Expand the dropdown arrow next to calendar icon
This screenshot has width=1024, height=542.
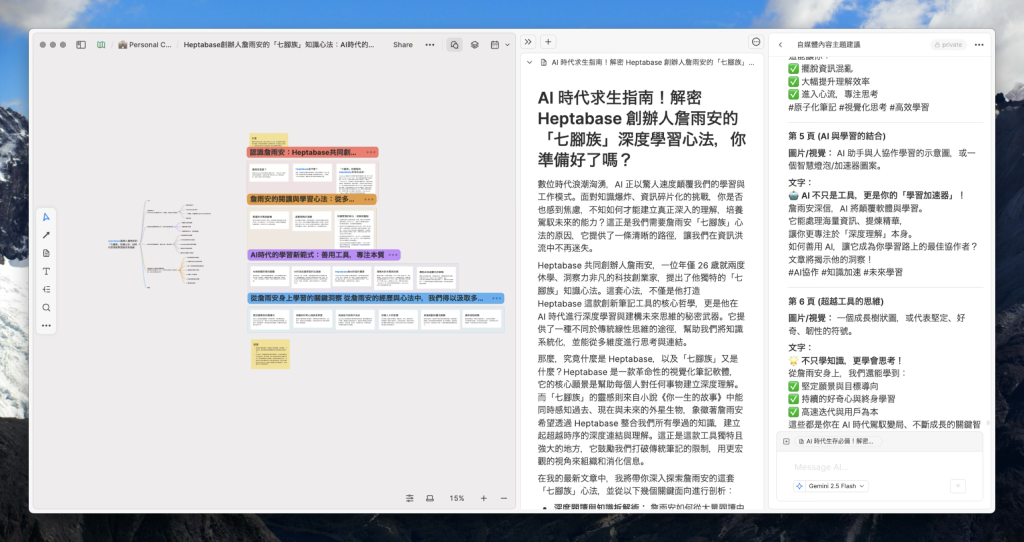[507, 45]
